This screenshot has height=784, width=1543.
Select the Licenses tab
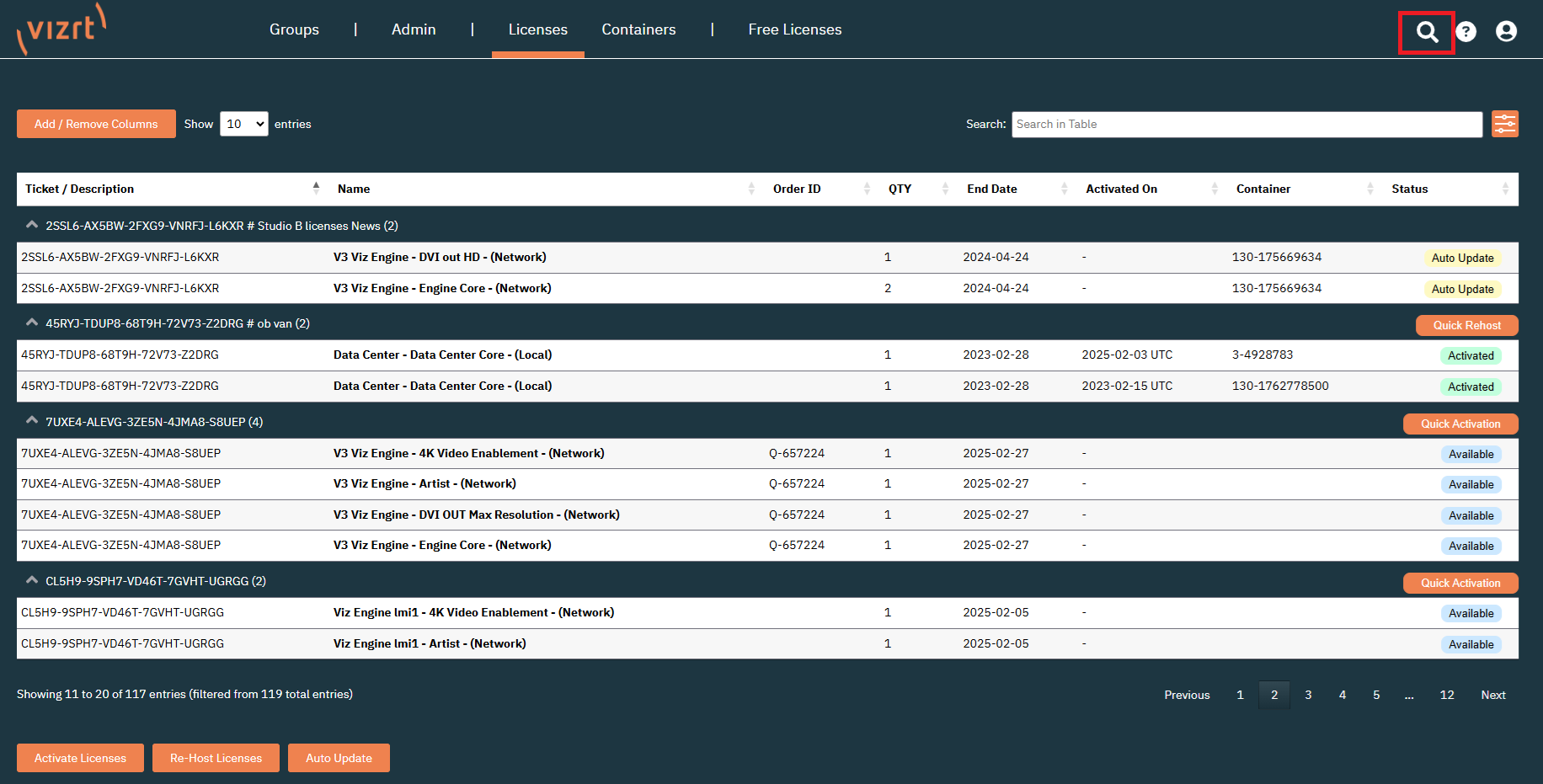pyautogui.click(x=538, y=29)
